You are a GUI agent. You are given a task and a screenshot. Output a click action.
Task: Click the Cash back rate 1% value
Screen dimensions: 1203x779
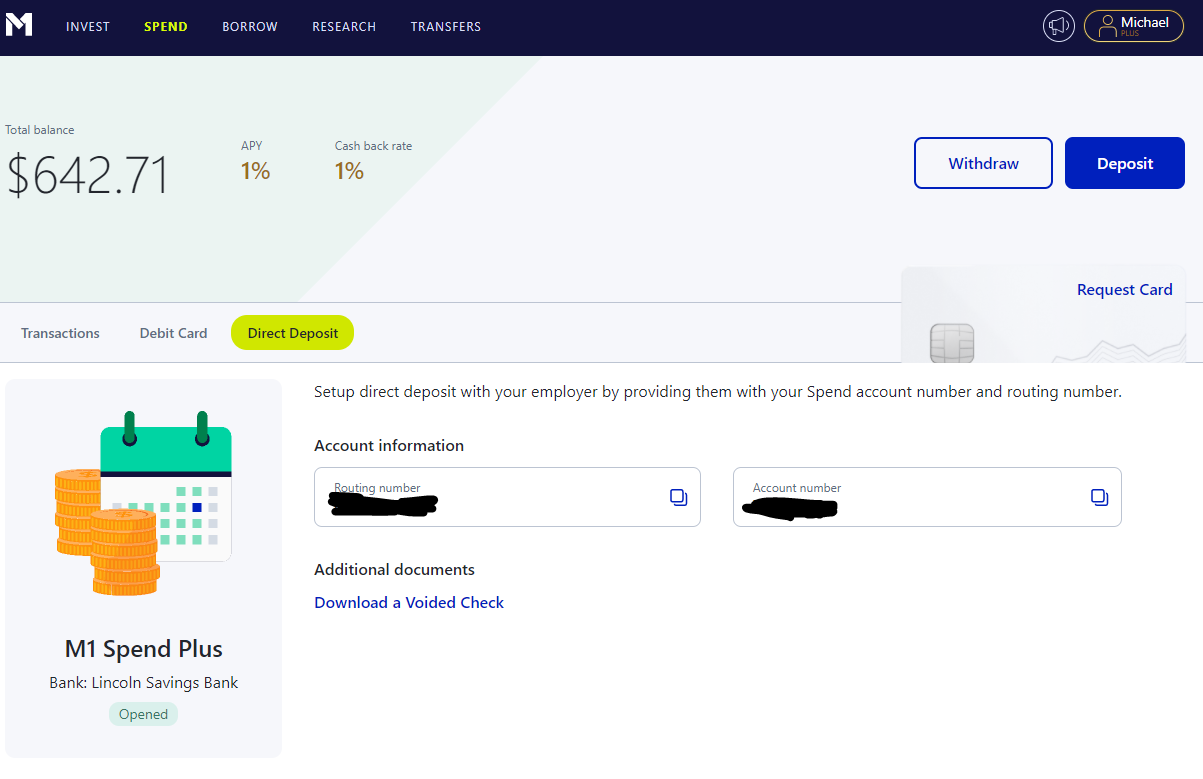[x=349, y=172]
